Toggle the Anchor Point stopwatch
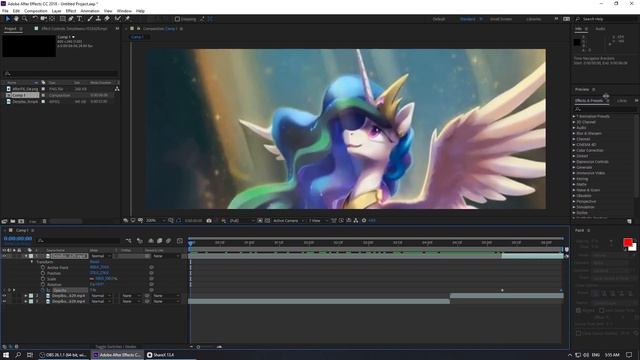Viewport: 640px width, 360px height. click(x=43, y=267)
